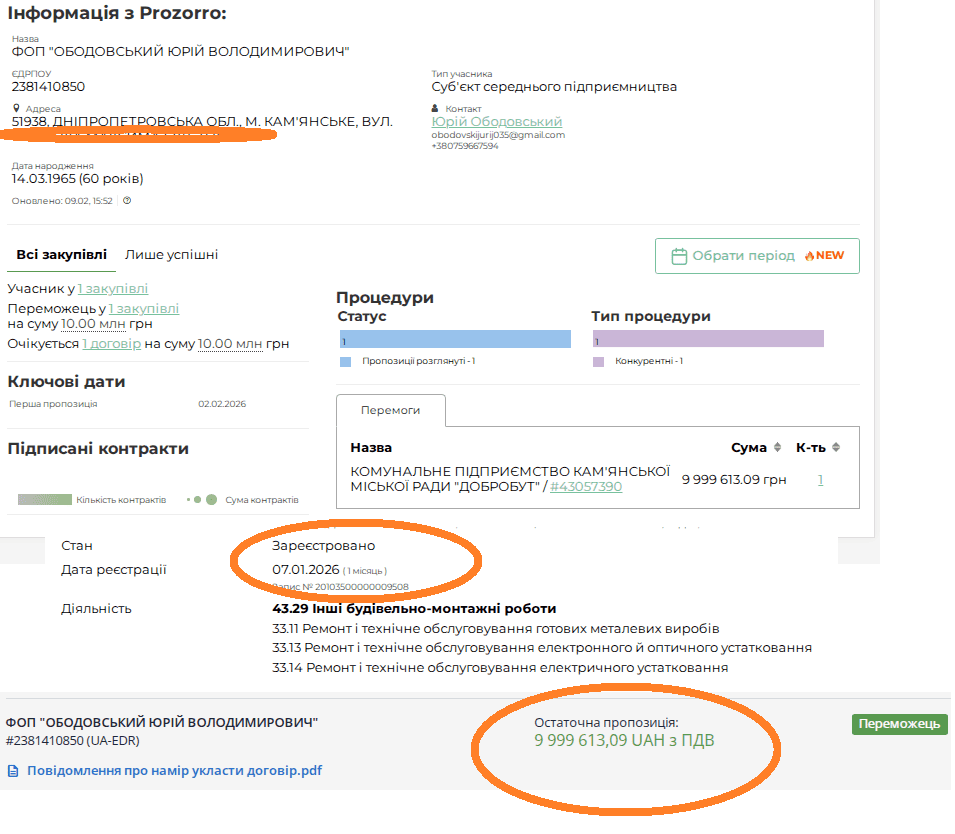Open the #43057390 organization link
955x834 pixels.
point(585,487)
